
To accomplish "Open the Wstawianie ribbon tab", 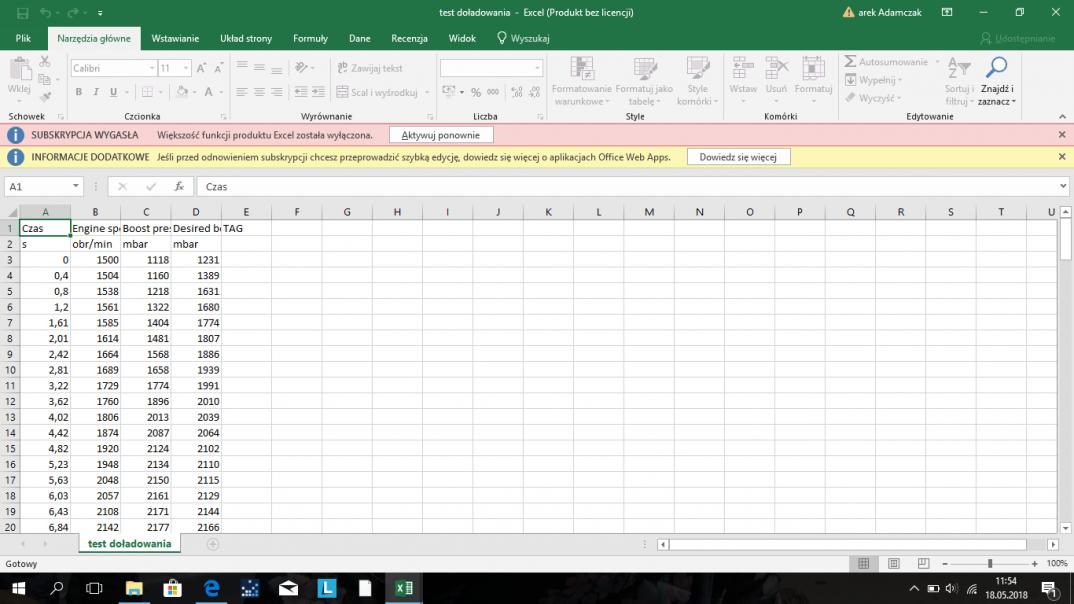I will click(175, 39).
